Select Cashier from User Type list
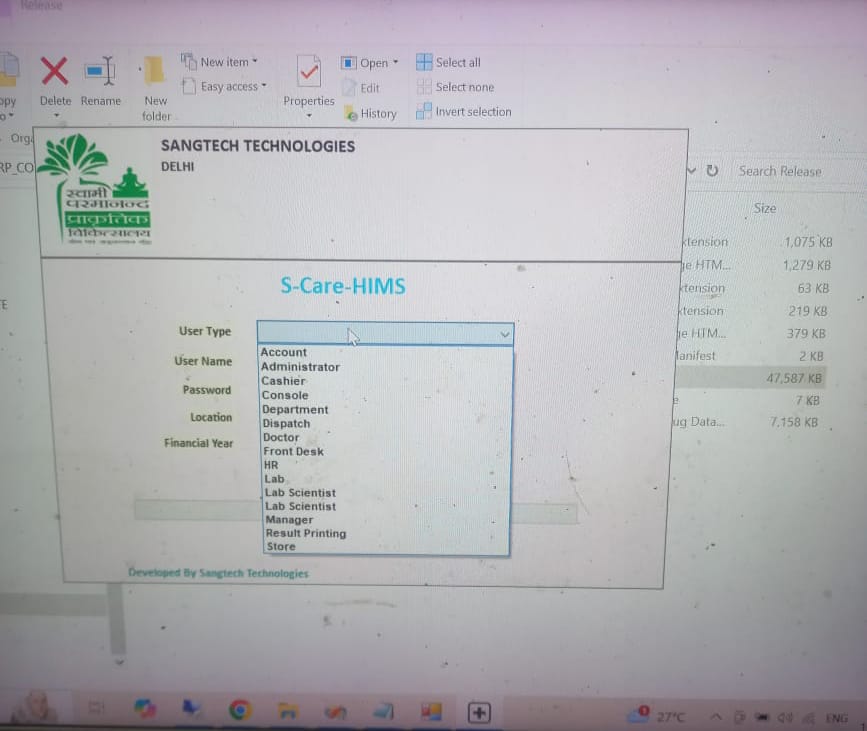867x731 pixels. pos(283,381)
